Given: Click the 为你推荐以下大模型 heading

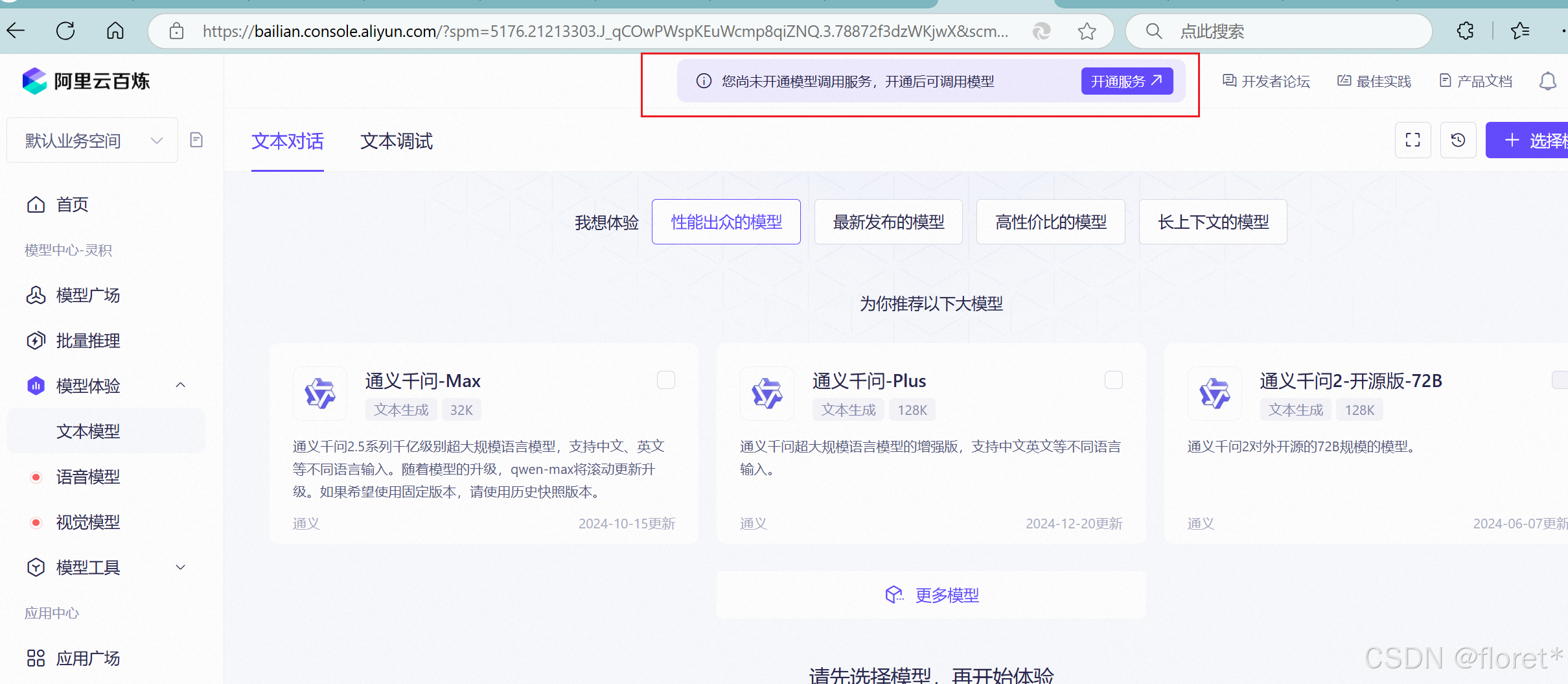Looking at the screenshot, I should pyautogui.click(x=931, y=303).
